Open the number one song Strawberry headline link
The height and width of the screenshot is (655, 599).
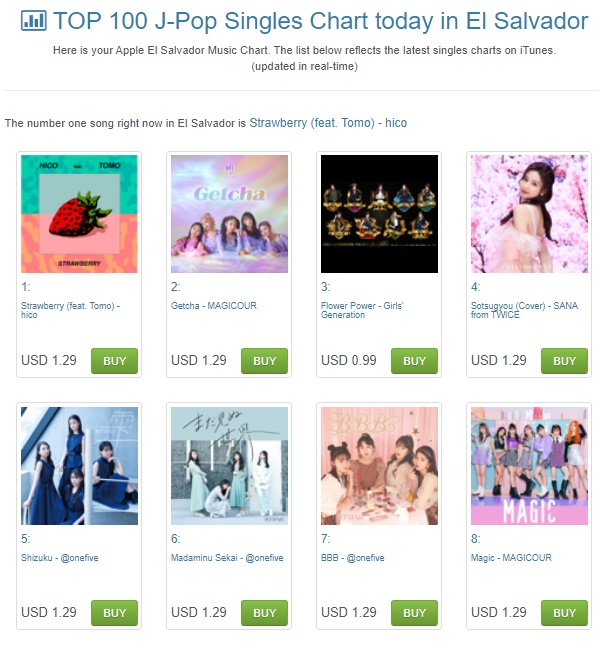[x=328, y=123]
